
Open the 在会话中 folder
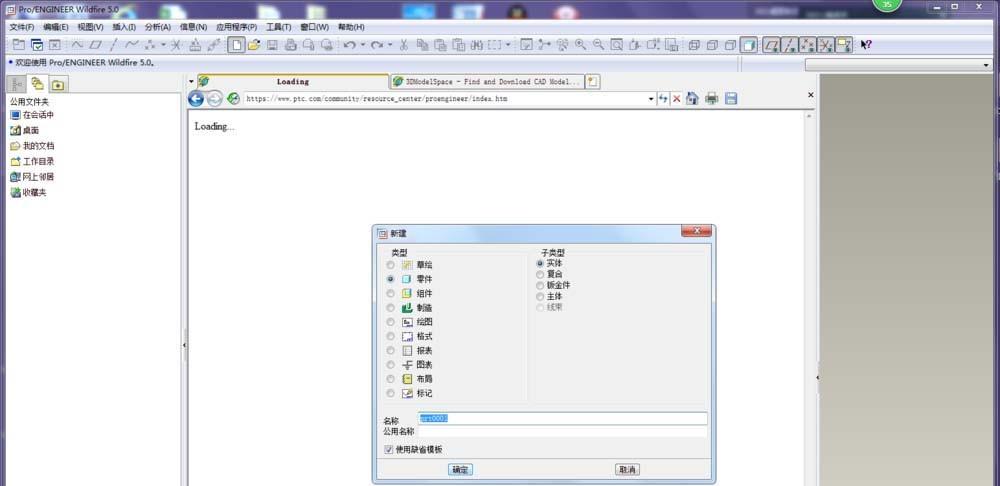pyautogui.click(x=32, y=115)
